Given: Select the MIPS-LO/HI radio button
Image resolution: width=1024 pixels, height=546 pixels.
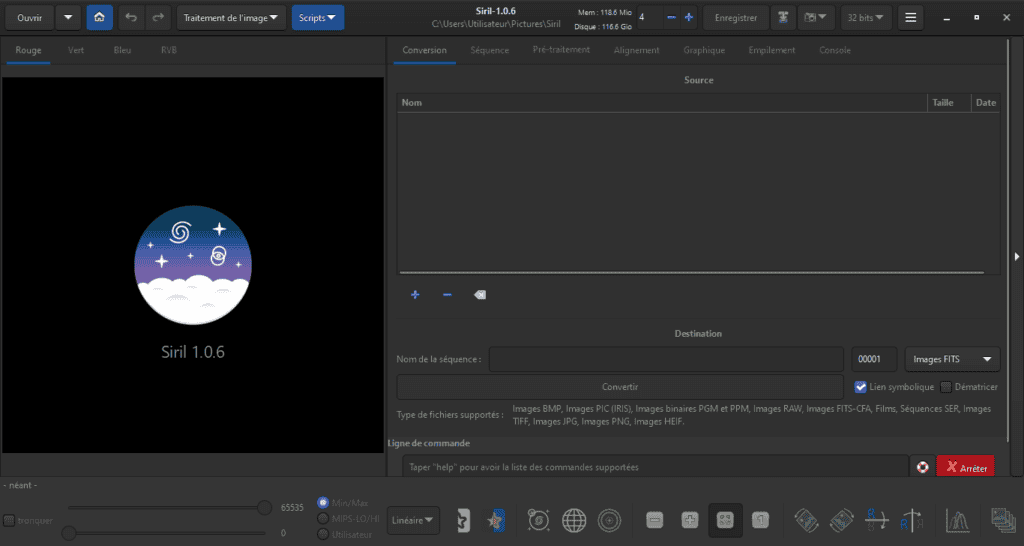Looking at the screenshot, I should point(323,519).
